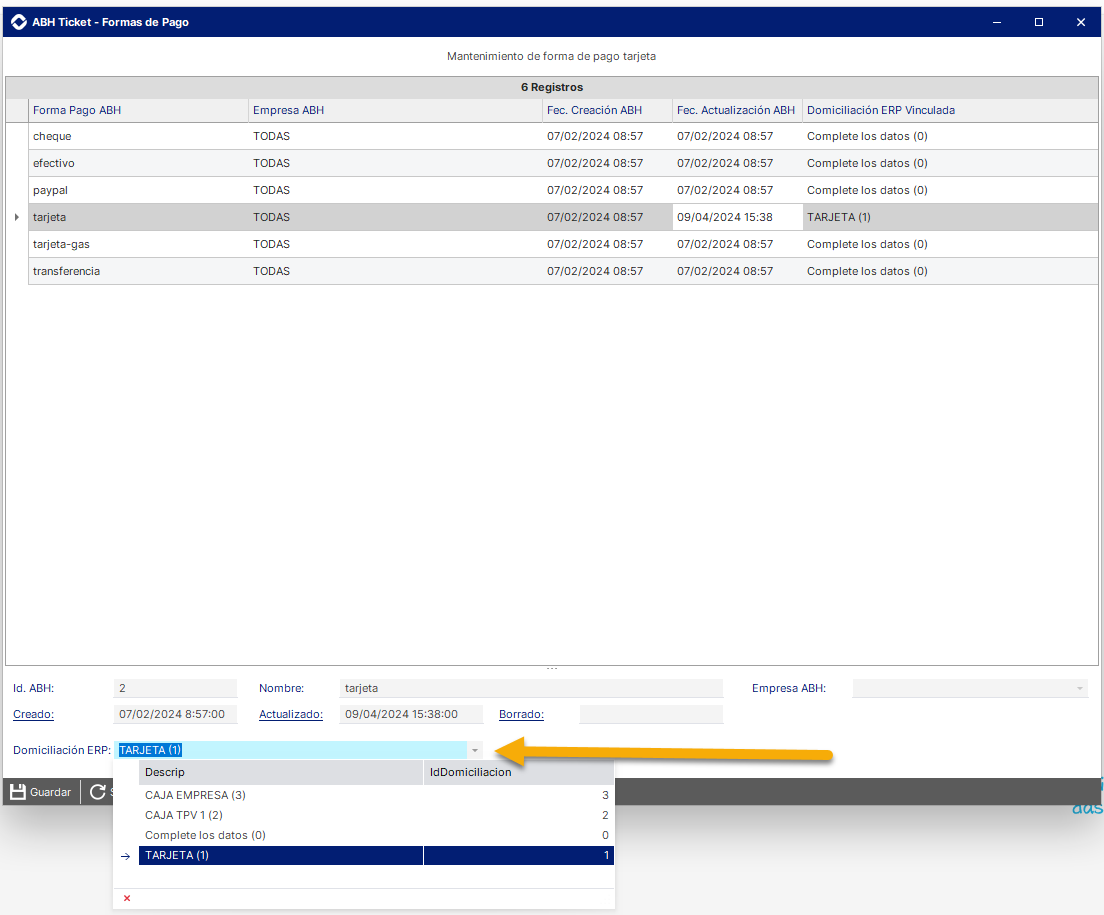This screenshot has width=1104, height=915.
Task: Click the ABH Ticket logo in title bar
Action: [x=18, y=22]
